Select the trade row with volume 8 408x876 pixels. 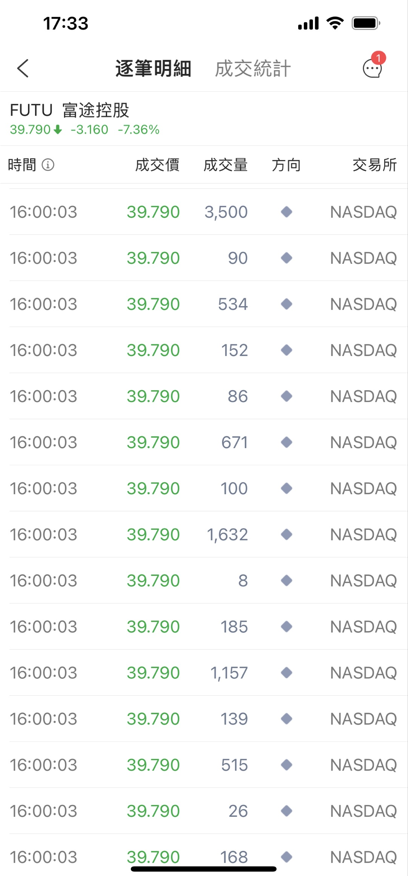click(204, 580)
